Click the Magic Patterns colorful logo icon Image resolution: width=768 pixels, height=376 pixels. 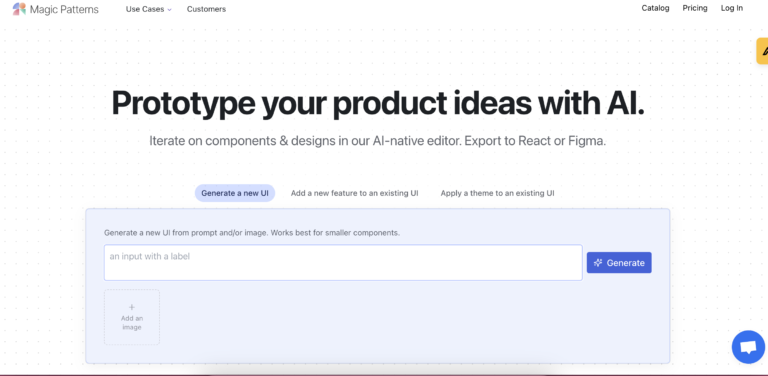pos(19,9)
